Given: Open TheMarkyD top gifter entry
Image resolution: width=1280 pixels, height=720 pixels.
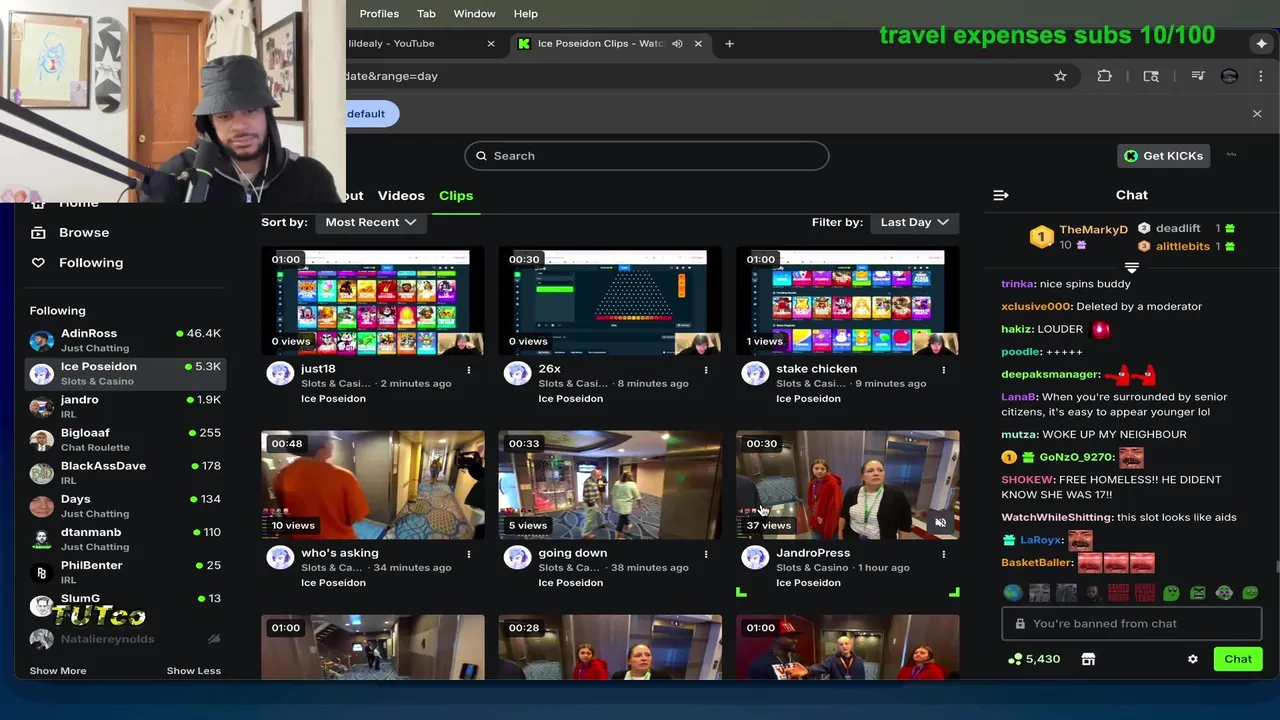Looking at the screenshot, I should [1080, 237].
